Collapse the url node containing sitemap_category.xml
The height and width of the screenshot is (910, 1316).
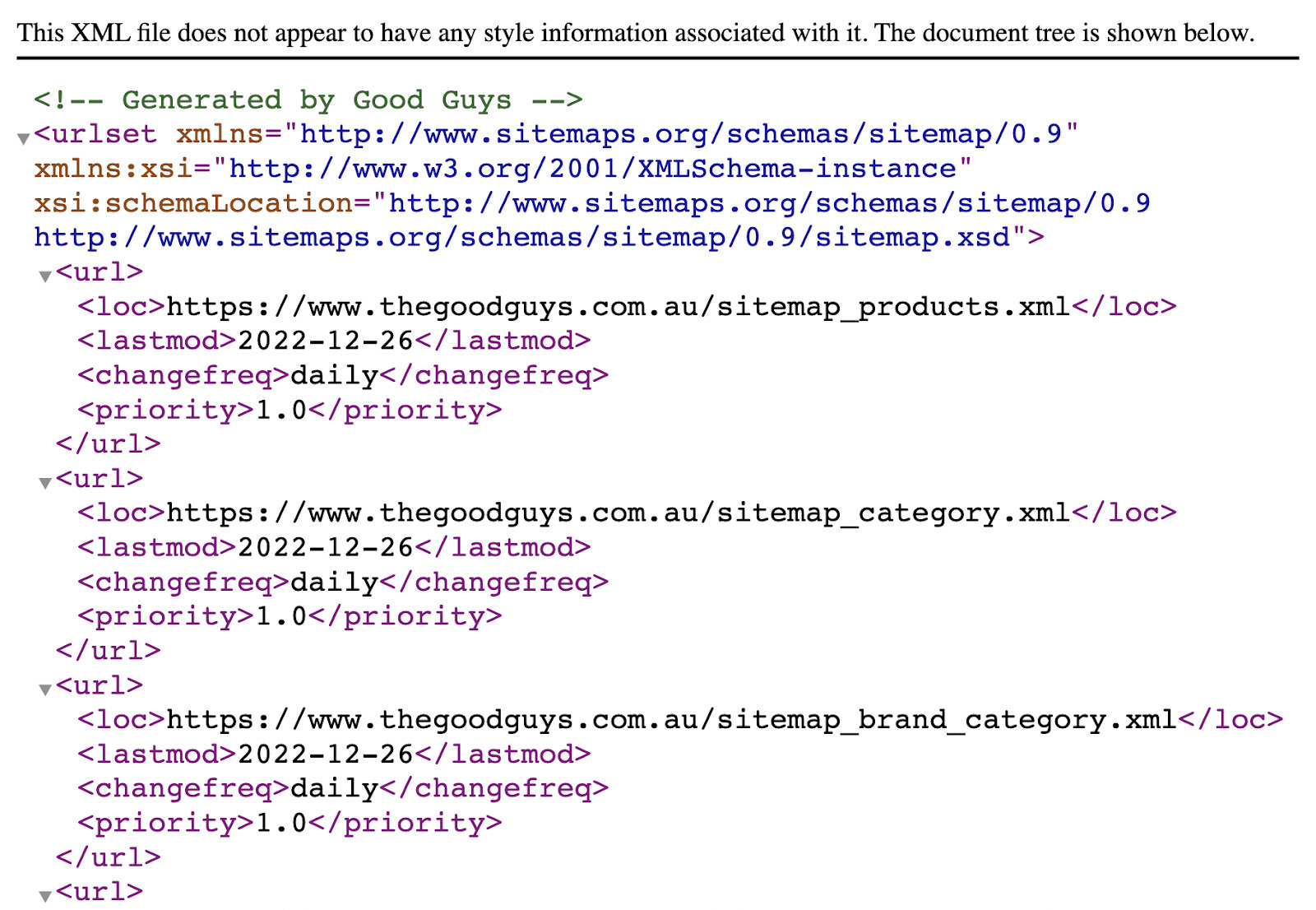click(45, 483)
